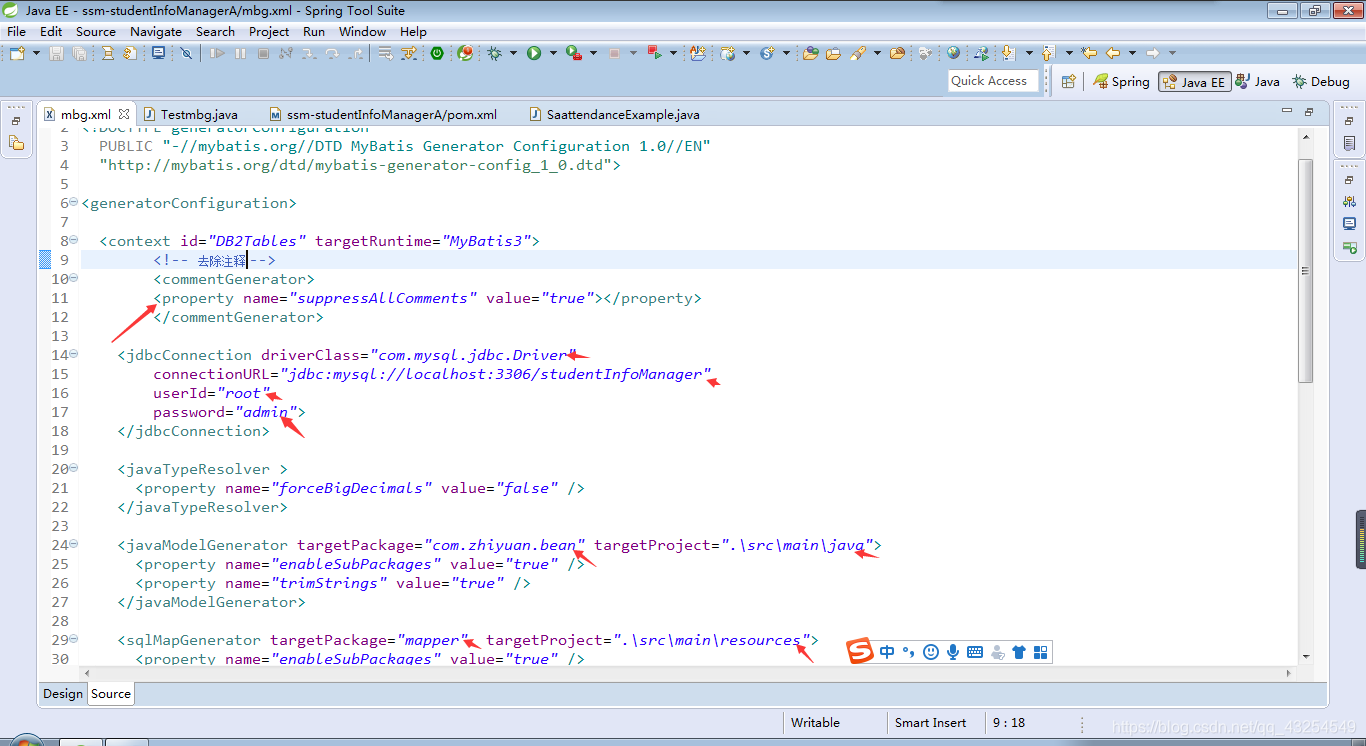This screenshot has width=1366, height=746.
Task: Toggle Sogou IME Chinese/English mode icon
Action: click(x=887, y=652)
